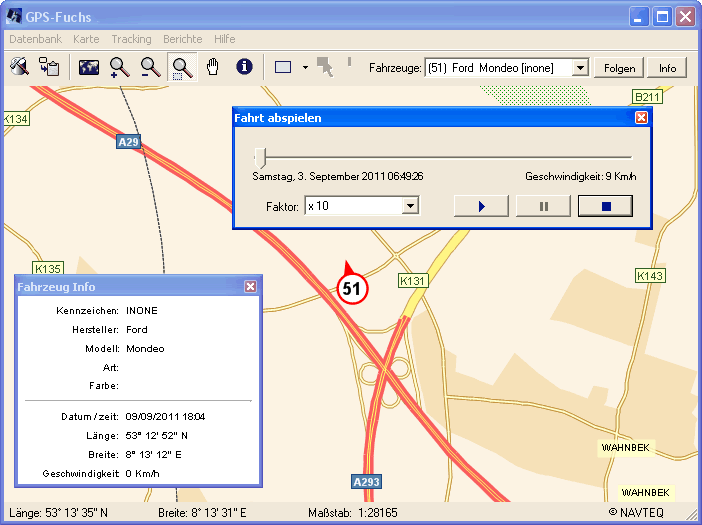Activate the zoom-to-rectangle selection tool
Screen dimensions: 702x525
pos(182,67)
